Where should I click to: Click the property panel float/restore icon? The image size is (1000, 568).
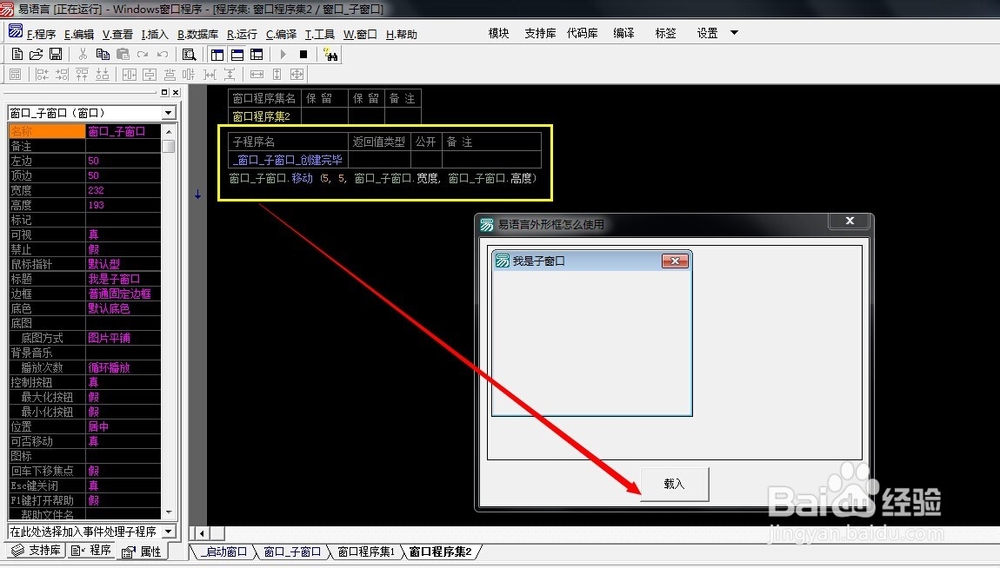pos(164,92)
